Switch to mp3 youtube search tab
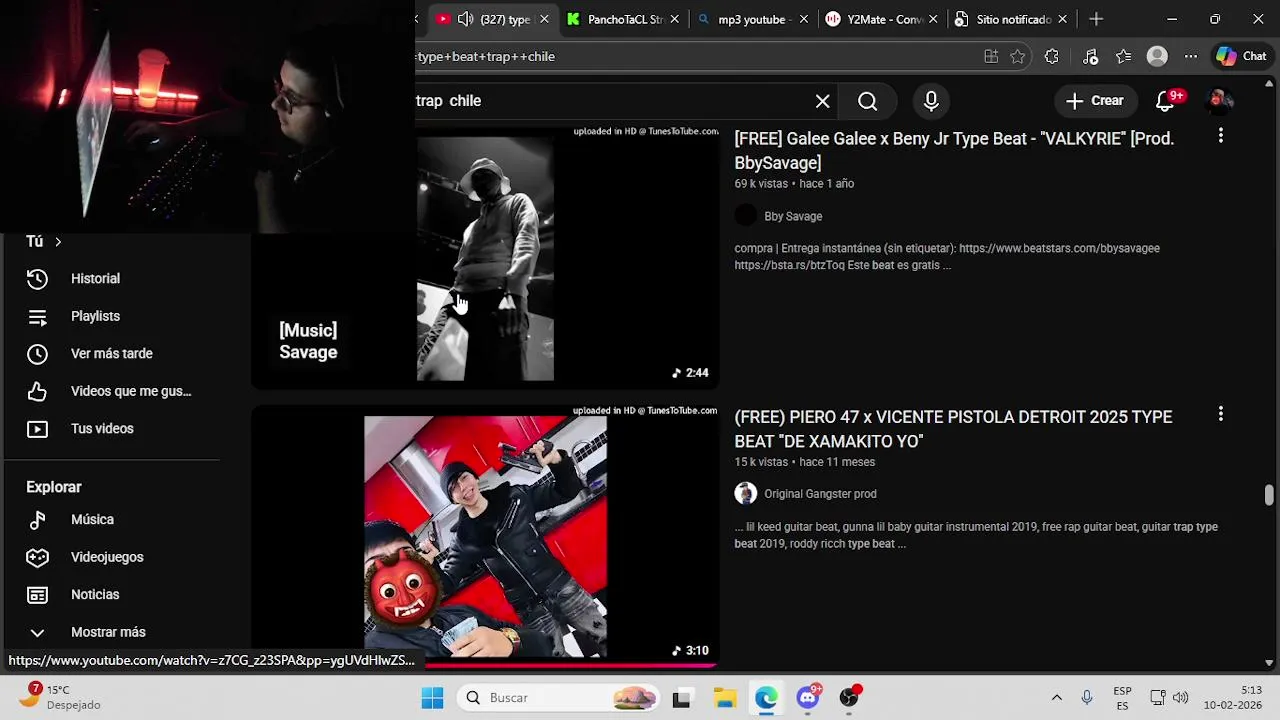The image size is (1280, 720). pos(753,19)
